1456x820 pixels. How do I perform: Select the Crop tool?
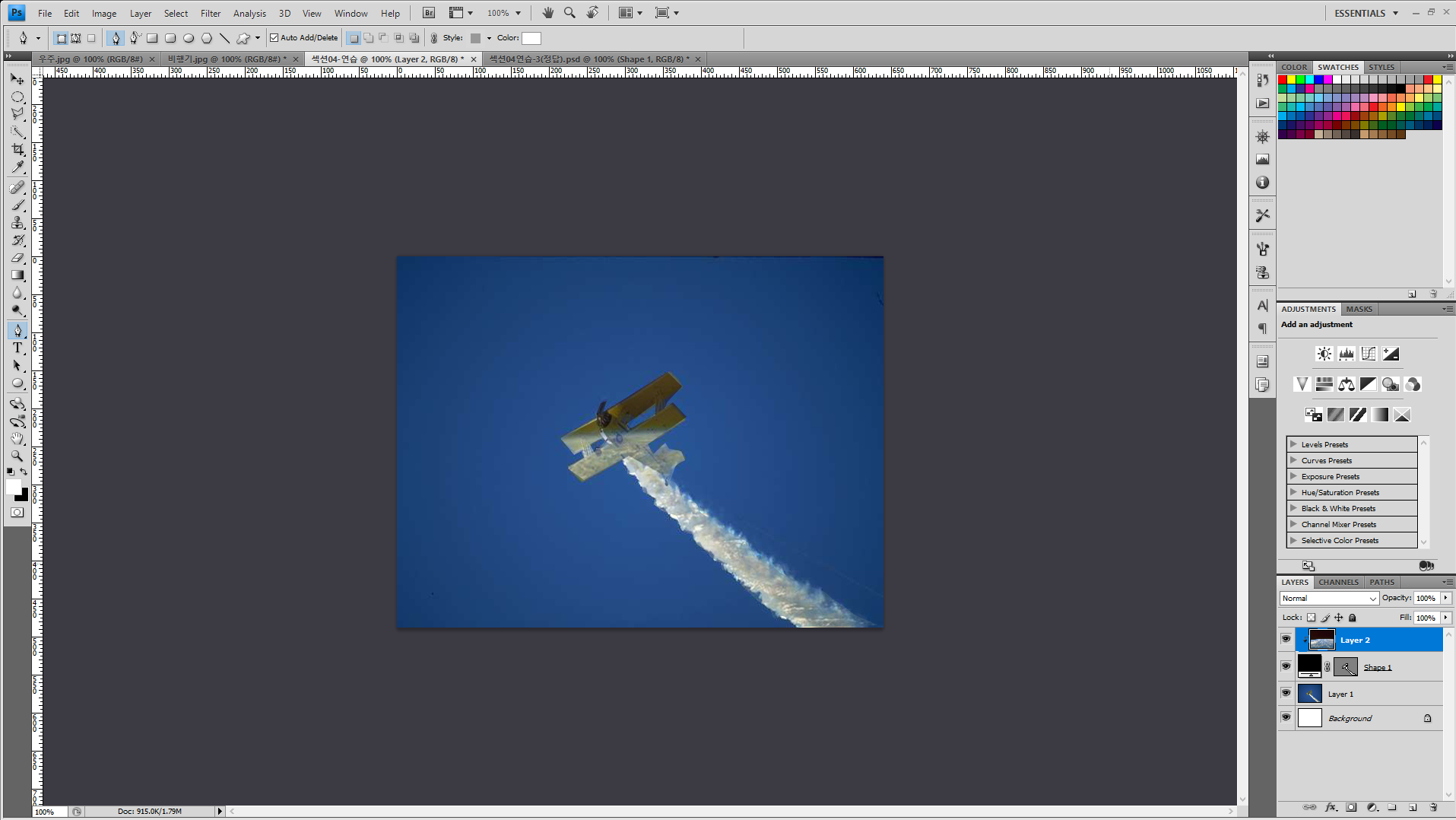point(17,150)
